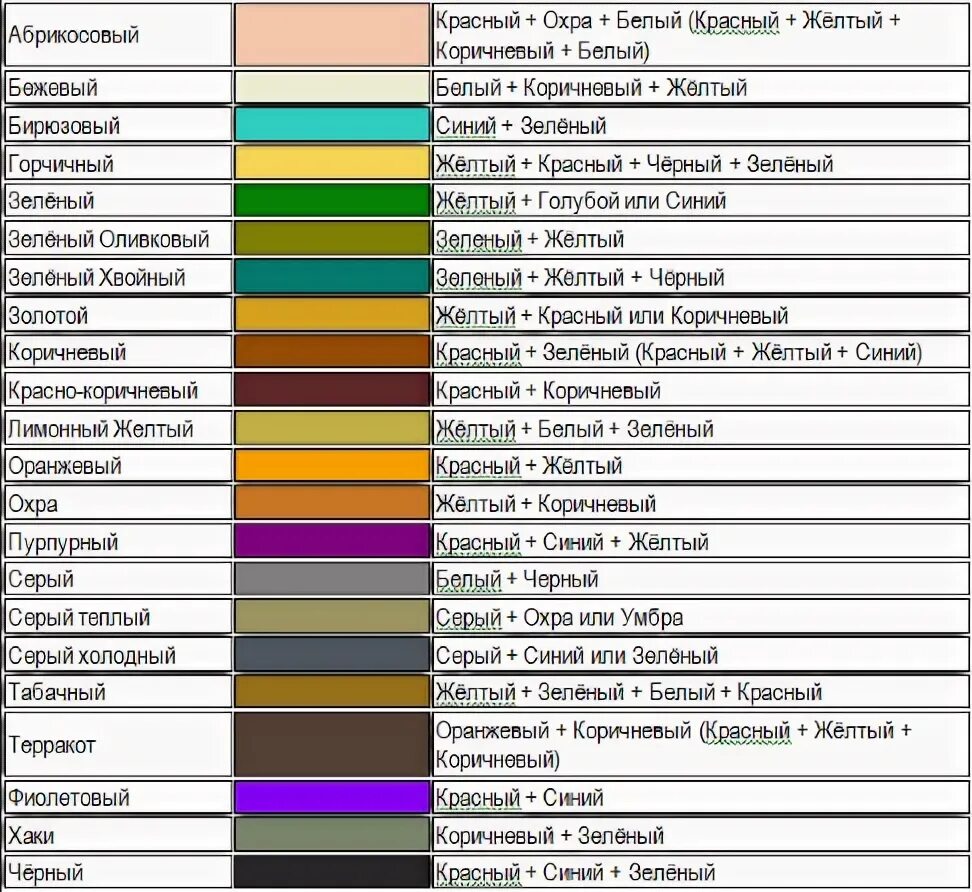The width and height of the screenshot is (972, 892).
Task: Select the olive green swatch
Action: pos(332,239)
